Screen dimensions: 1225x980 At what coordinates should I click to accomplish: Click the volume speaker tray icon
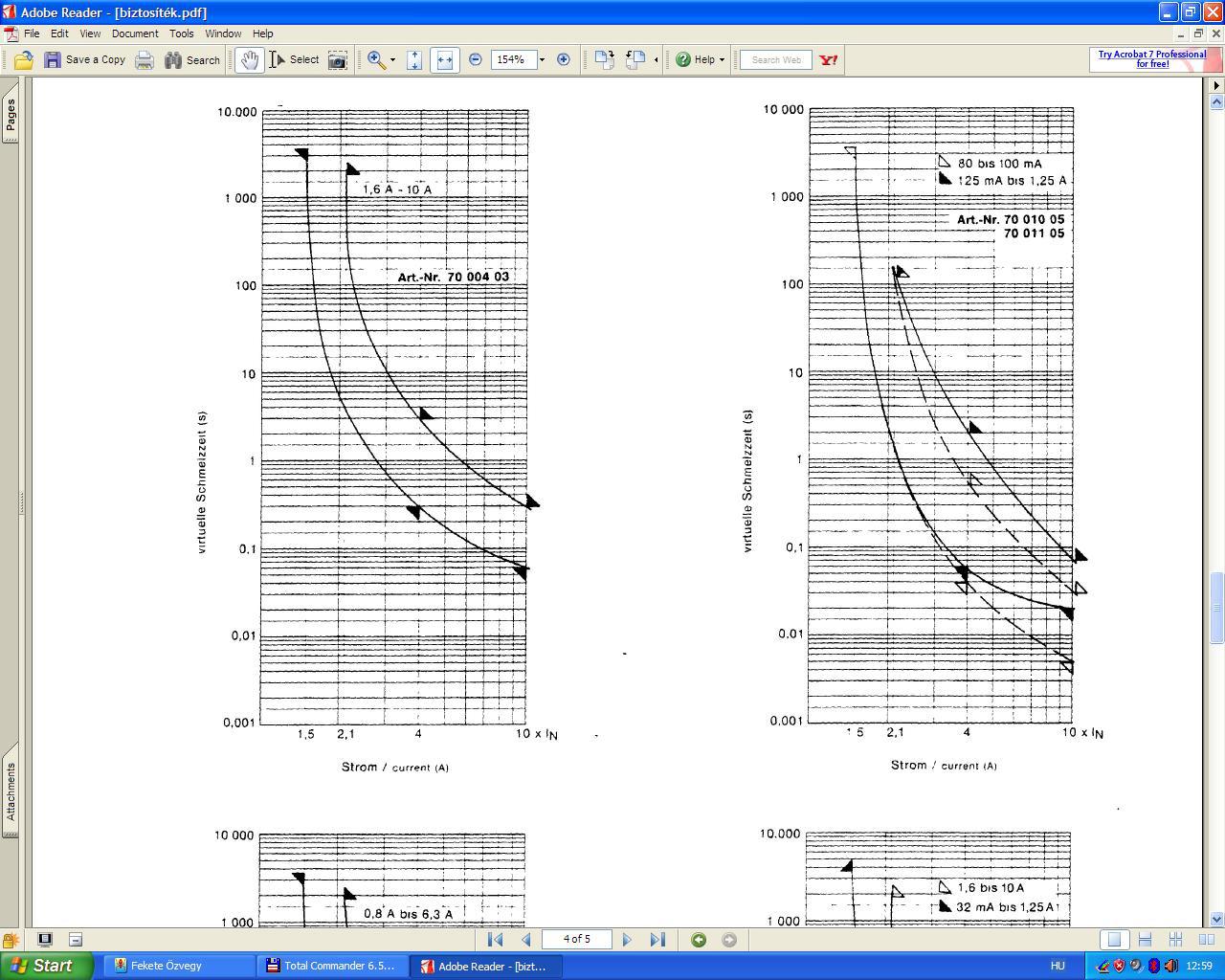[1170, 966]
